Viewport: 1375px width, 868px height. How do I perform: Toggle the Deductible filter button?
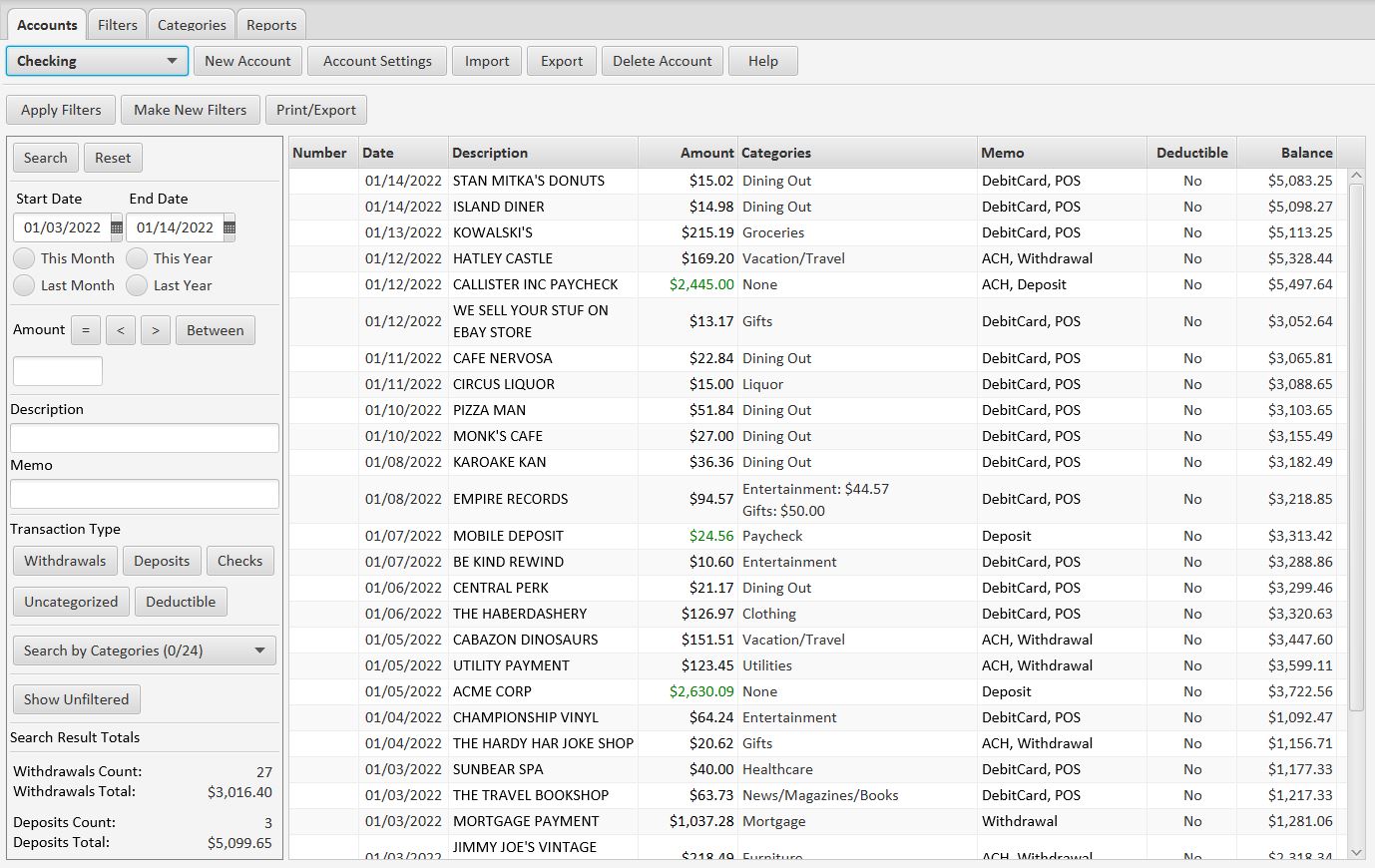click(181, 602)
